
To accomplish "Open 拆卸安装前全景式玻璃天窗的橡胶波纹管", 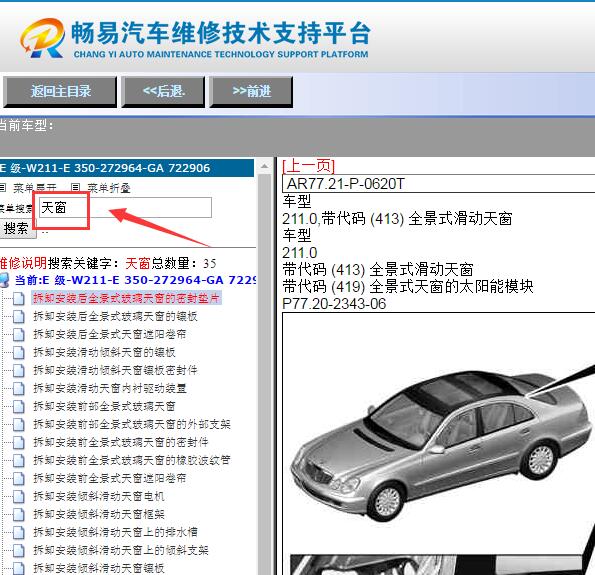I will click(132, 460).
